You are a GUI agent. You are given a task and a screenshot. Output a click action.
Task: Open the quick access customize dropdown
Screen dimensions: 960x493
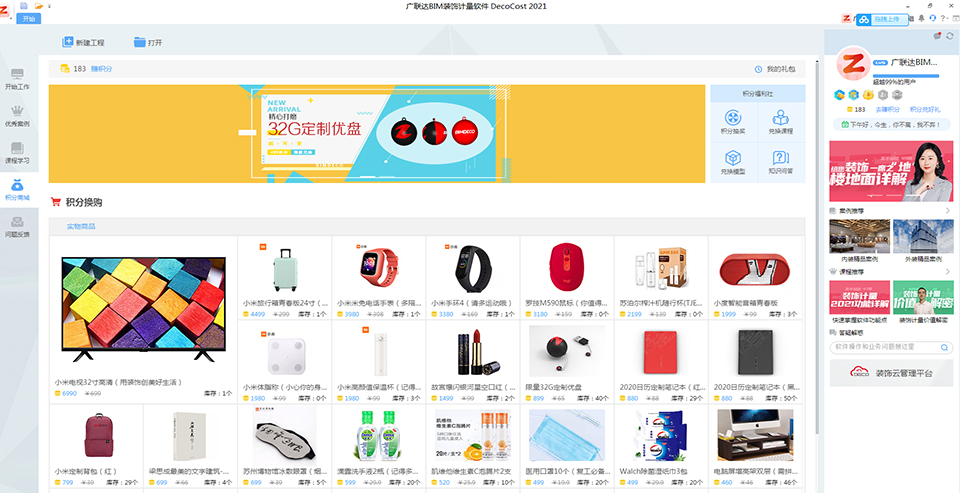click(x=50, y=6)
